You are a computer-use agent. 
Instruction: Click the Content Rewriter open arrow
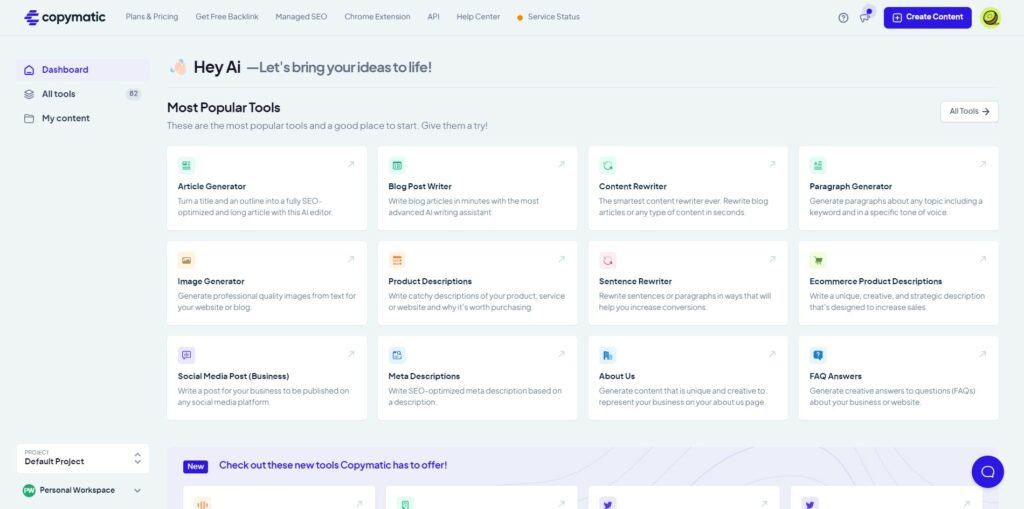pyautogui.click(x=772, y=164)
